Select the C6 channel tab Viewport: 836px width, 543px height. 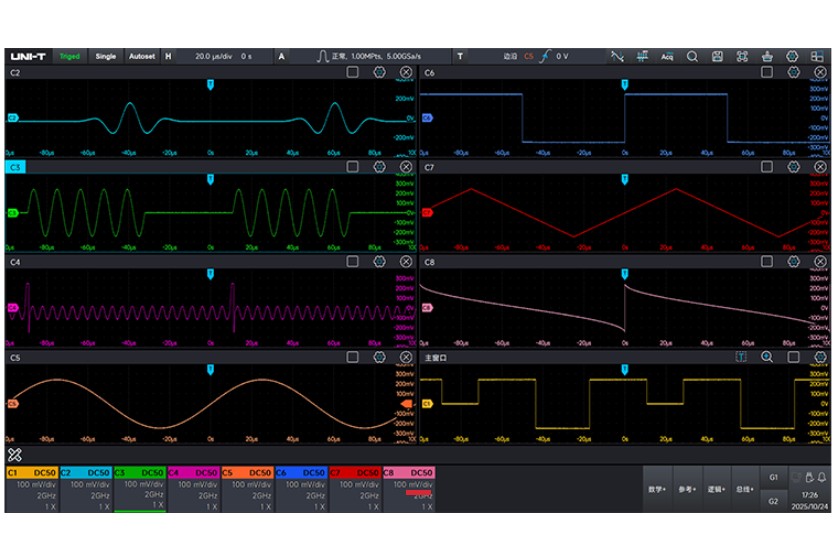(301, 472)
